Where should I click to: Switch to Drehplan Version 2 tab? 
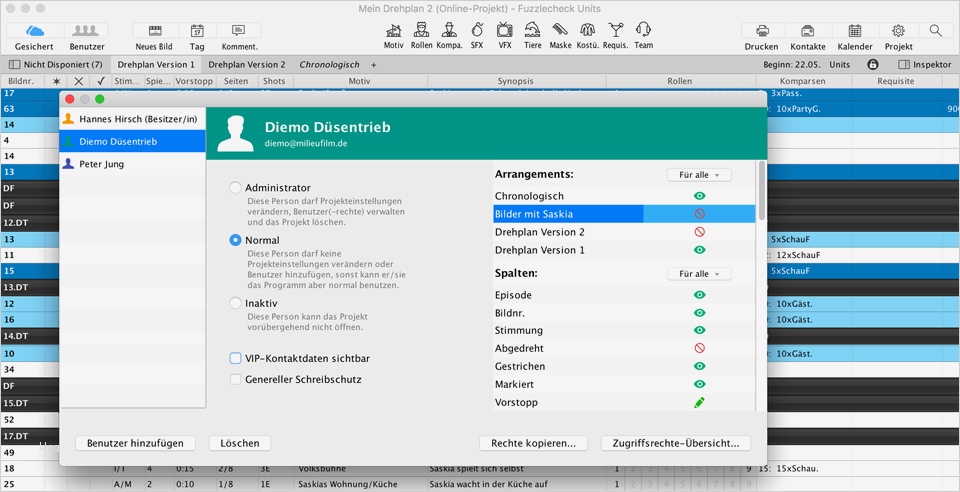246,64
